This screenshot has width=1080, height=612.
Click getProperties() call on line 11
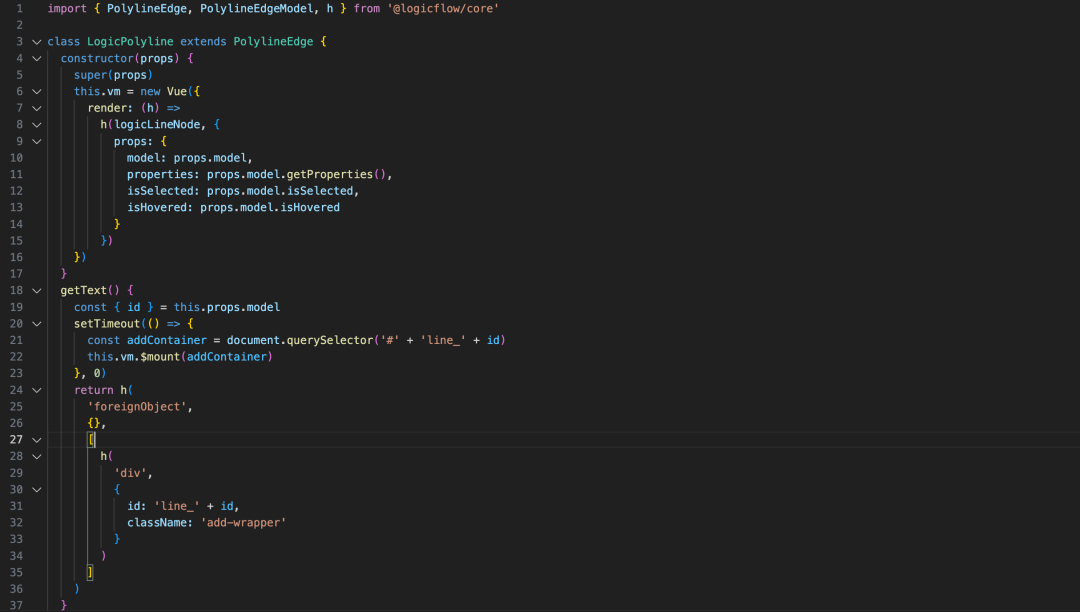(x=336, y=174)
